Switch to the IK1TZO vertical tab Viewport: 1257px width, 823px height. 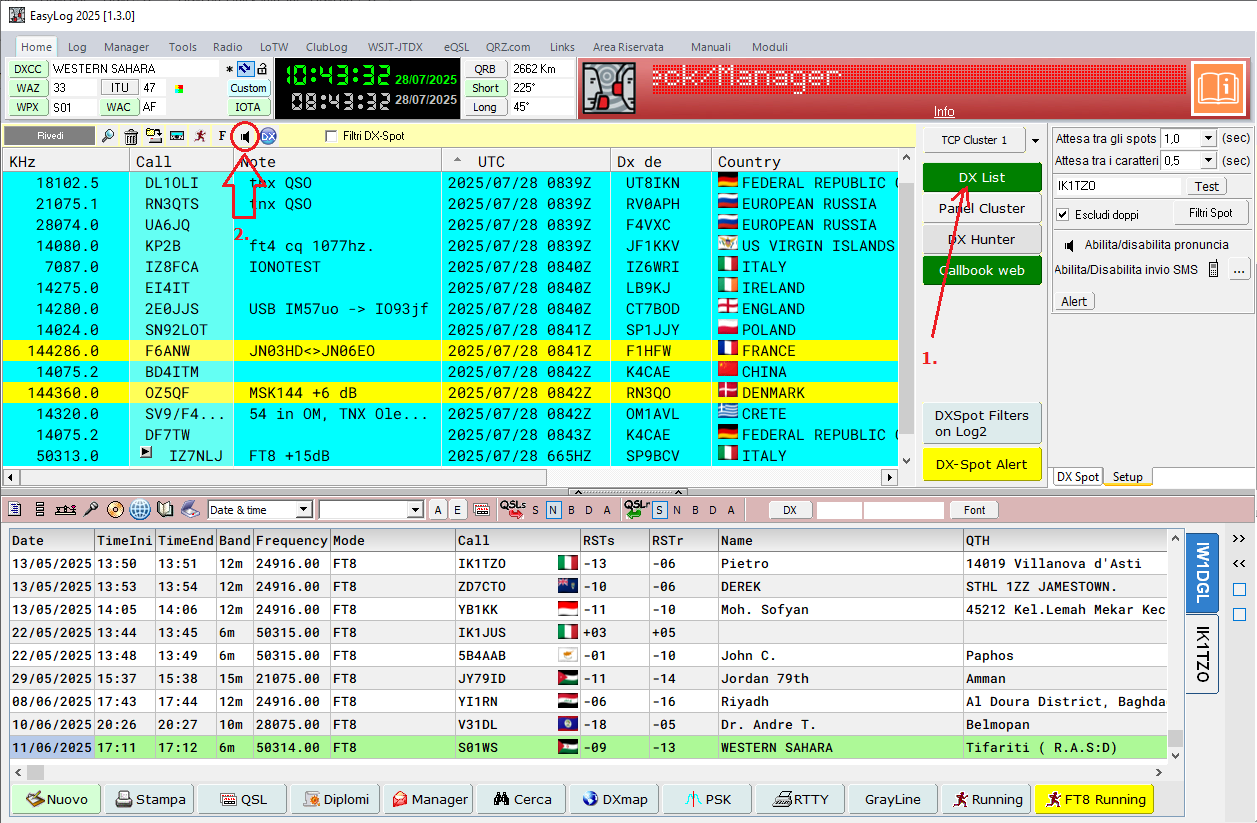click(1202, 654)
